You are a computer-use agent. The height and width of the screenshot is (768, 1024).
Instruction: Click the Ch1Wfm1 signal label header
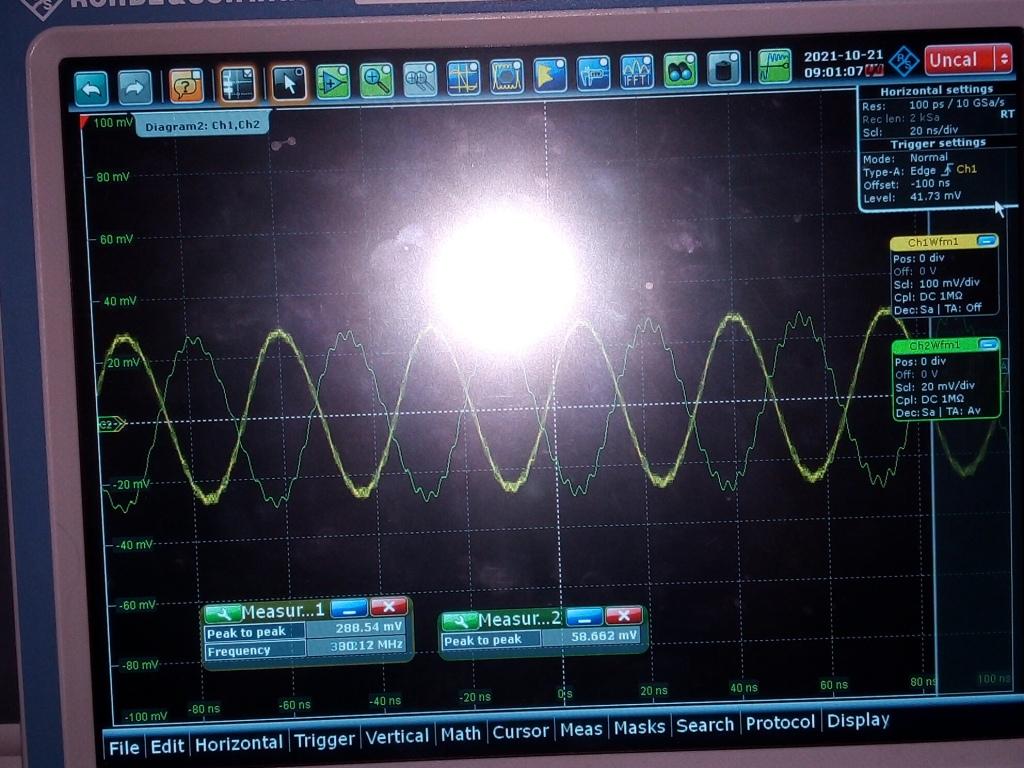pos(933,242)
